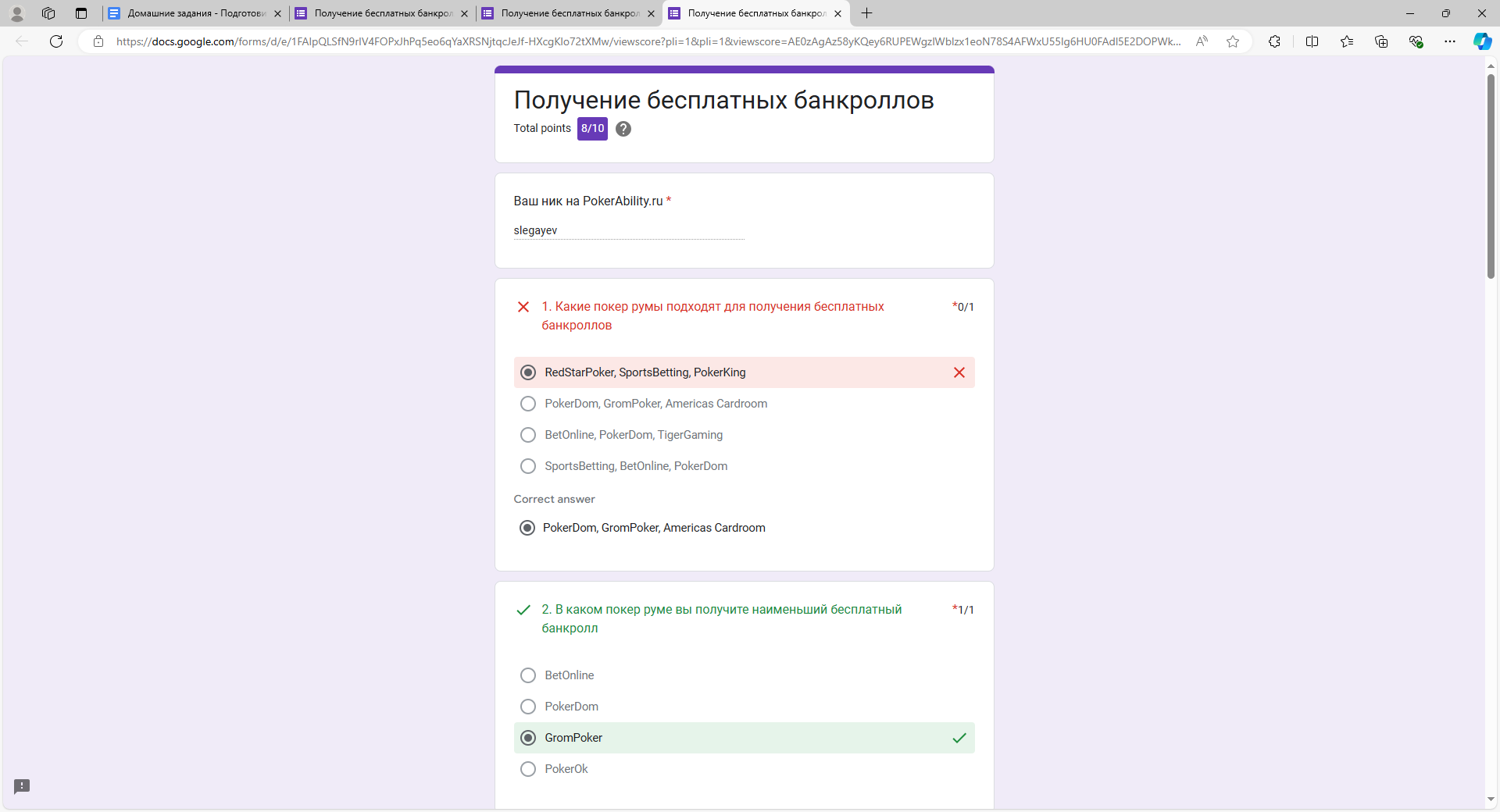Open a new tab with plus
Screen dimensions: 1500x812
[866, 13]
